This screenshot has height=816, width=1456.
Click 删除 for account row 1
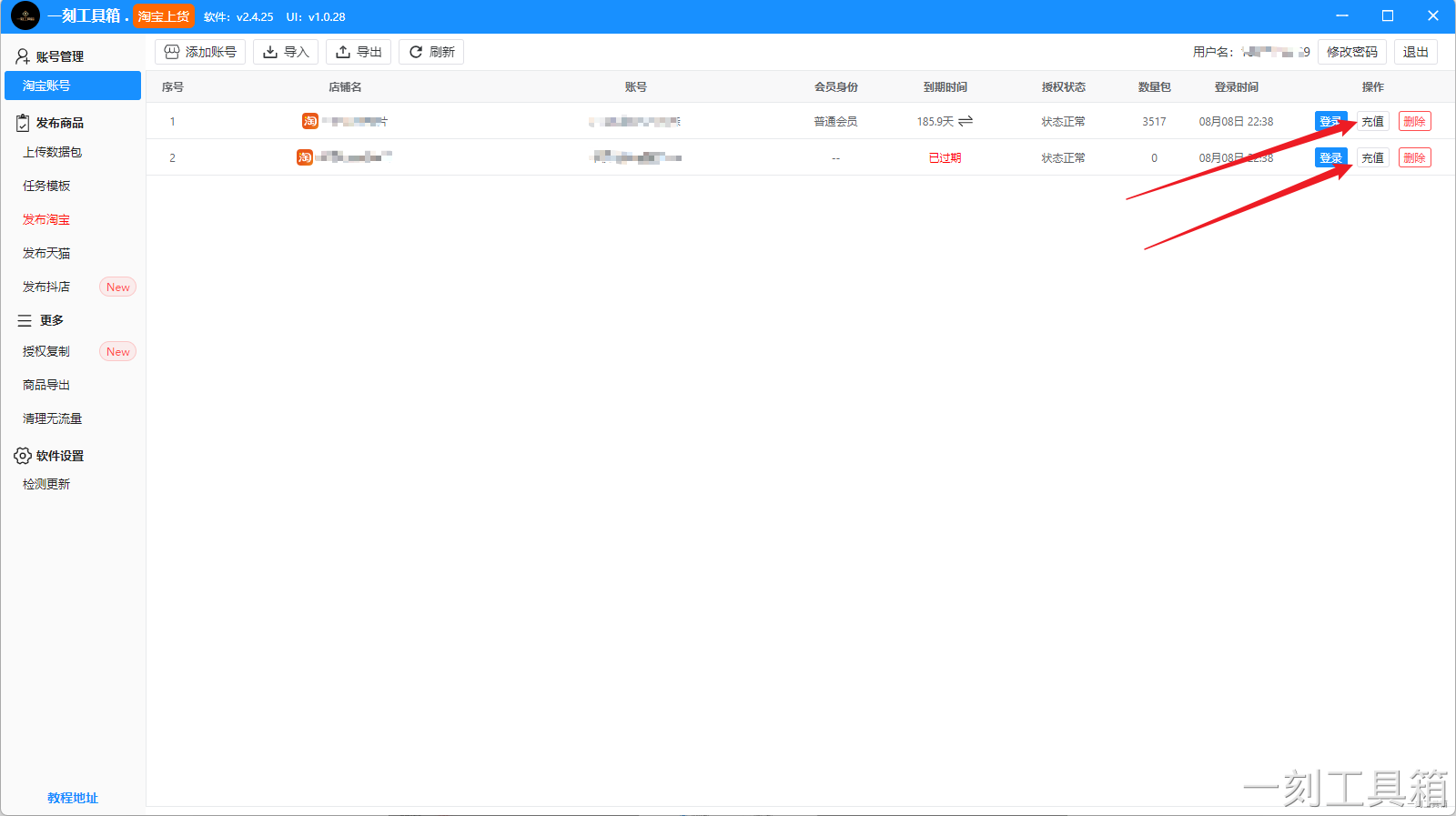click(x=1415, y=121)
